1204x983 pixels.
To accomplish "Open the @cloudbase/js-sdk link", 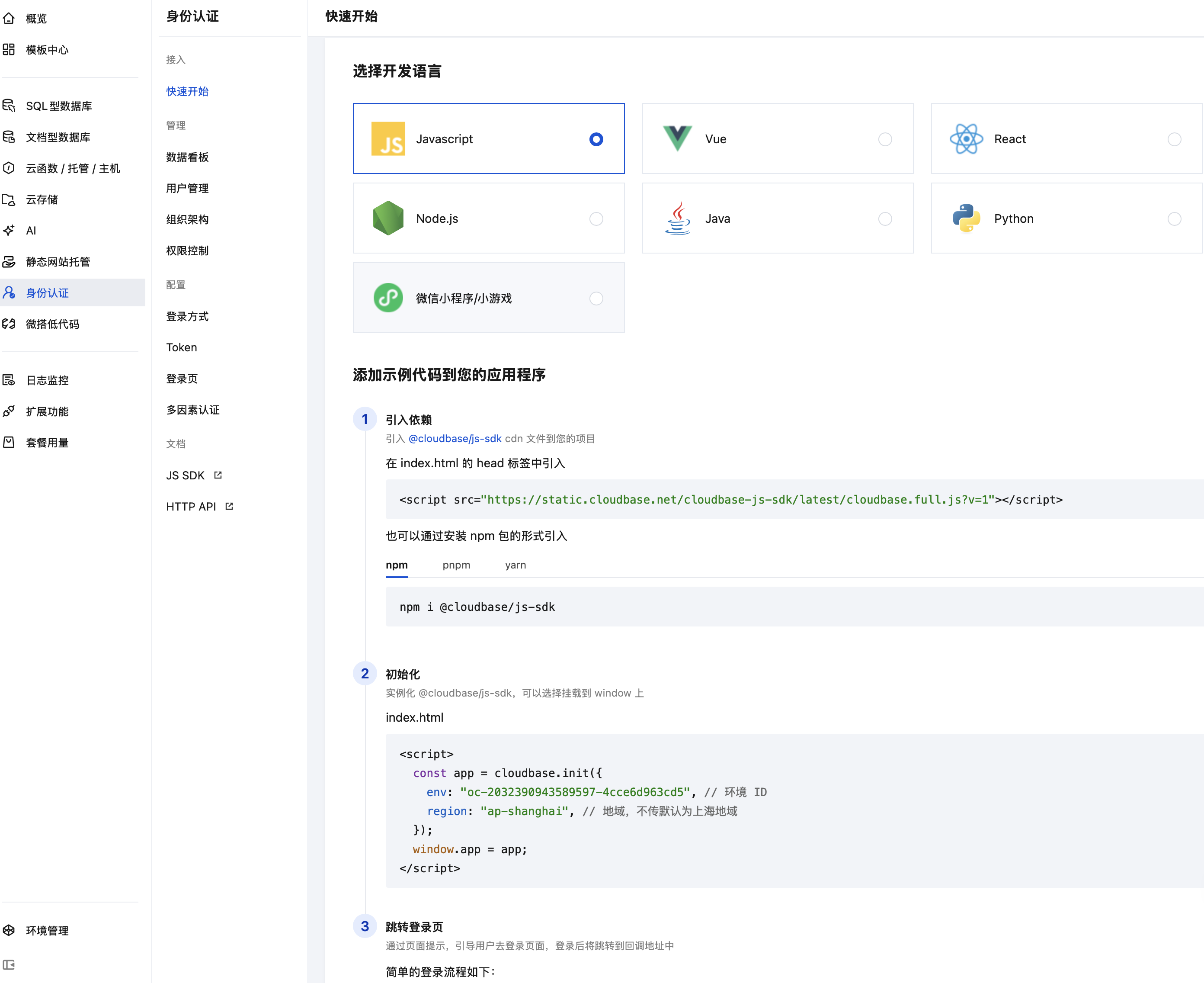I will [455, 438].
